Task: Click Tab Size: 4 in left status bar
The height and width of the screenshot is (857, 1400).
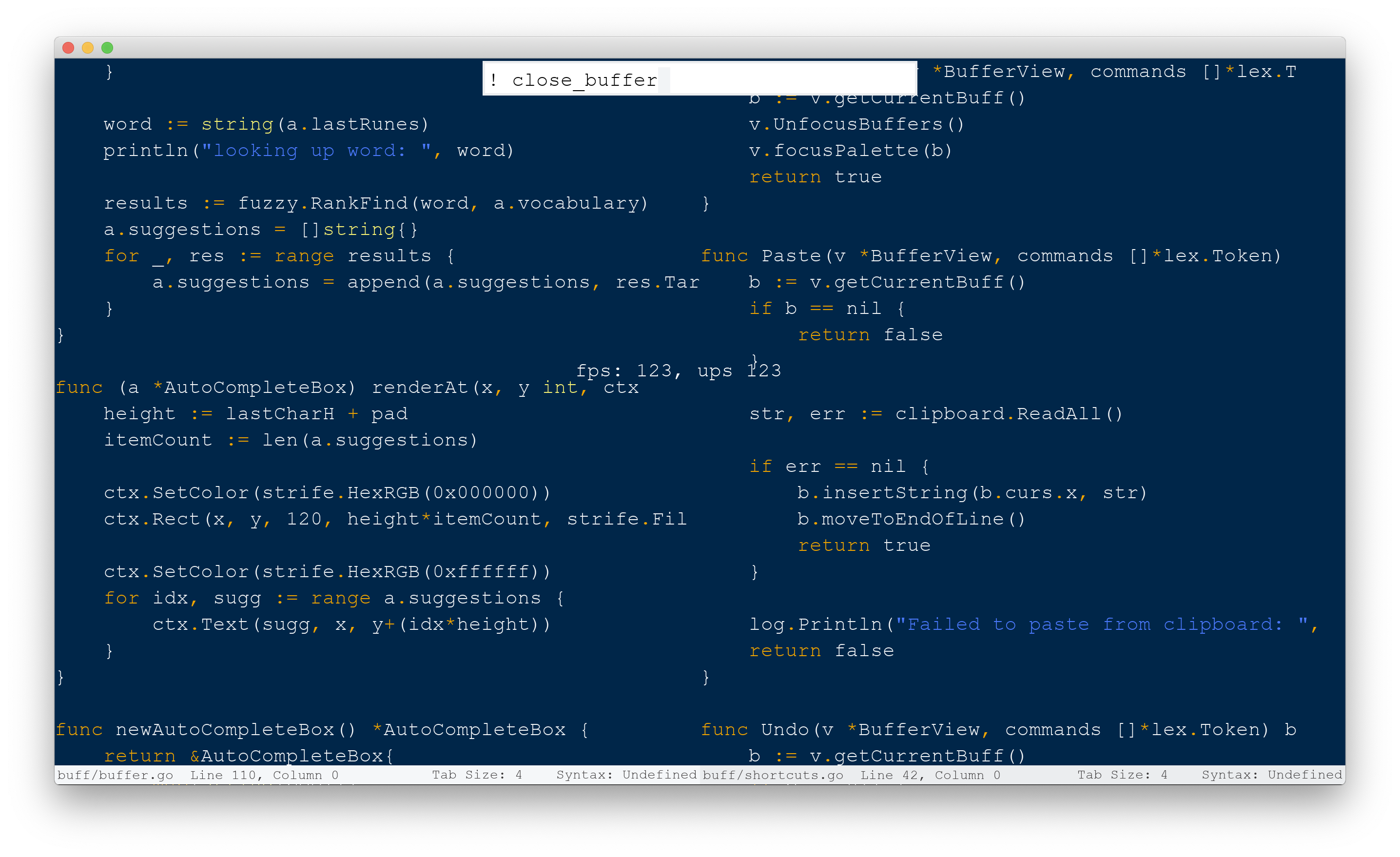Action: pyautogui.click(x=477, y=775)
